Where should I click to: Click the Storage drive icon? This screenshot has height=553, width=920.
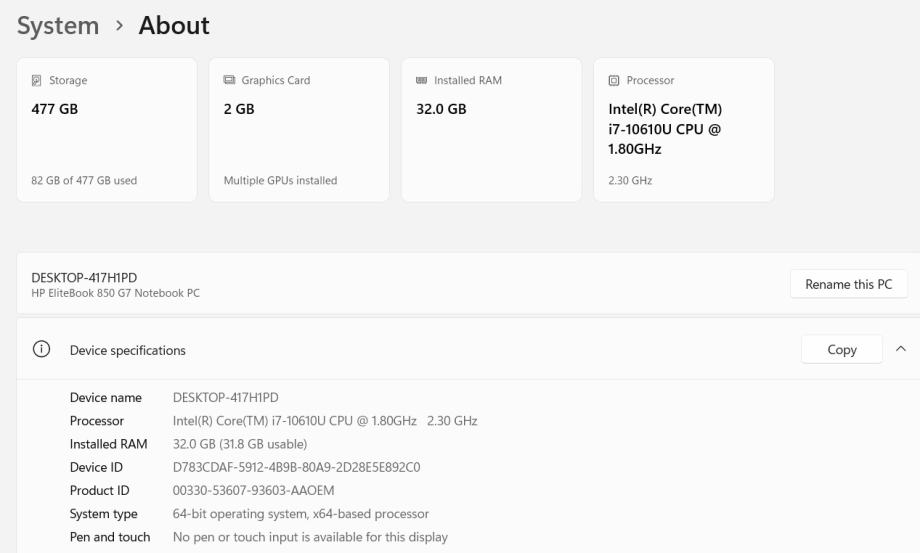point(37,81)
